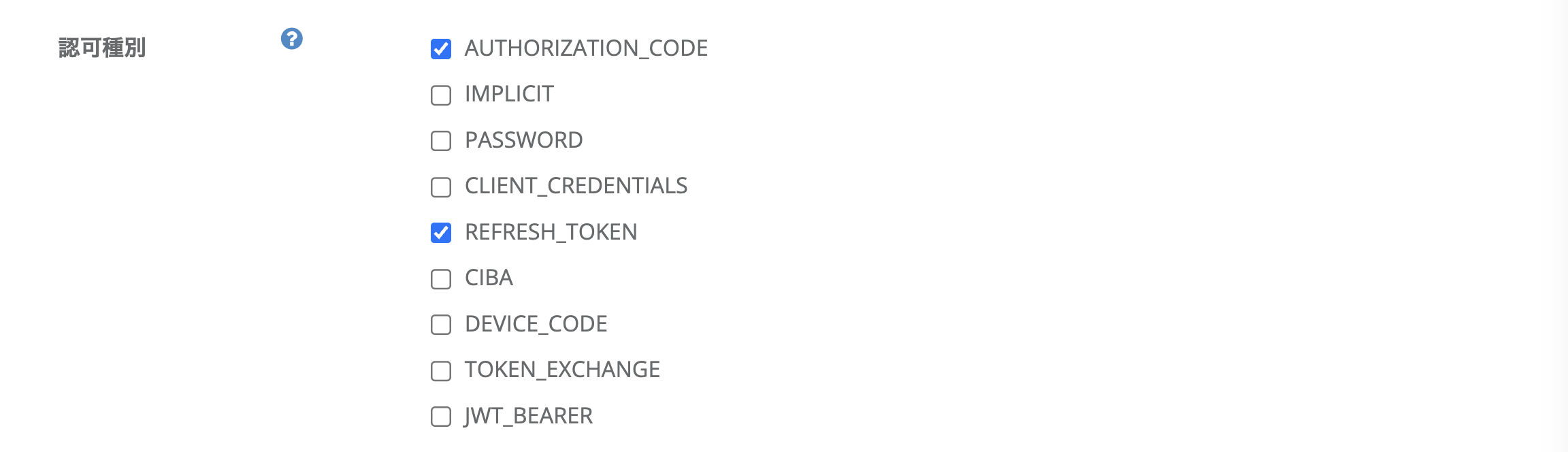Click the 認可種別 field heading
Image resolution: width=1568 pixels, height=452 pixels.
tap(102, 48)
